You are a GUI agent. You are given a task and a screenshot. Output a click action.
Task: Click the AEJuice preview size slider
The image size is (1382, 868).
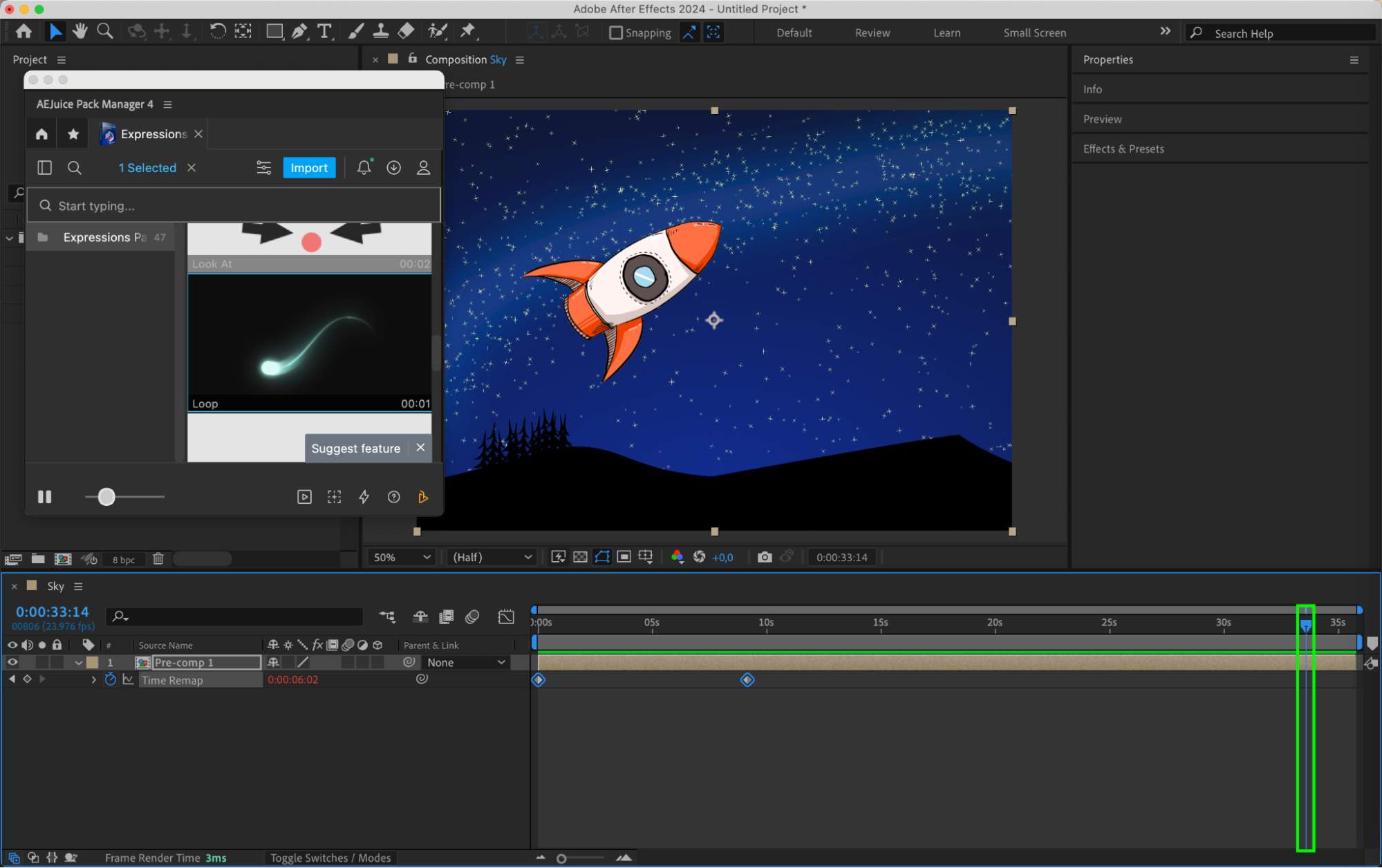[x=106, y=497]
